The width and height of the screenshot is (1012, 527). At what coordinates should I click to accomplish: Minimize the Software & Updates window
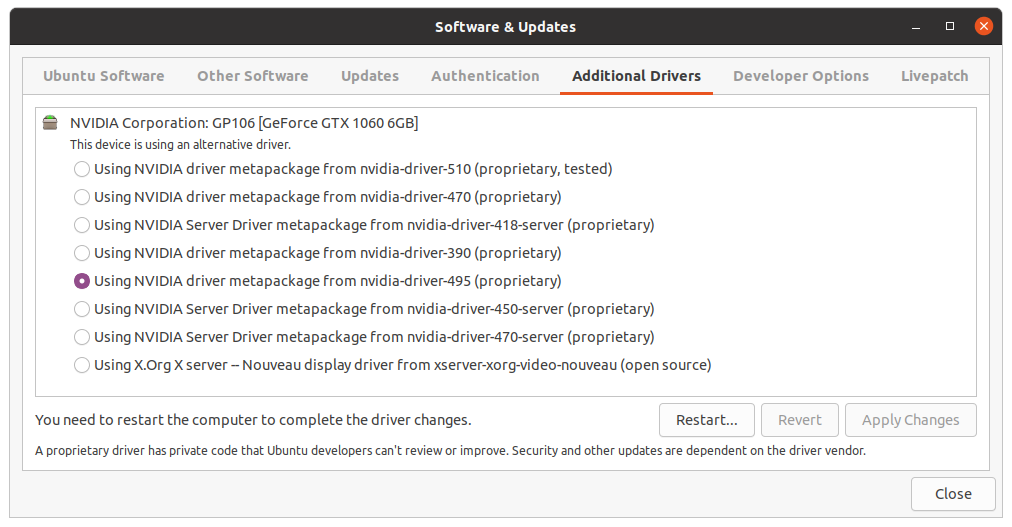click(x=916, y=27)
